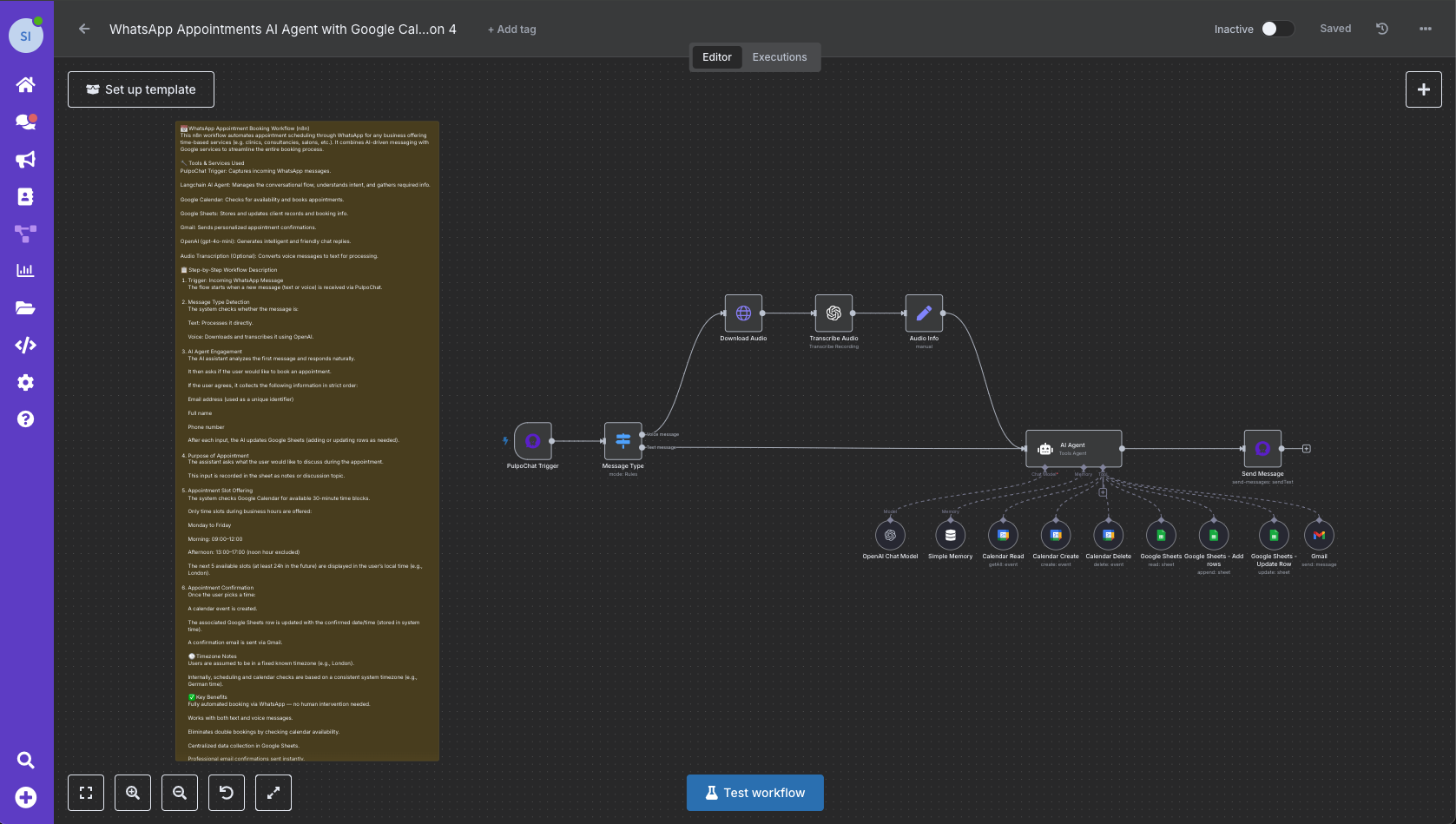Select the Google Sheets read node
Viewport: 1456px width, 824px height.
(x=1162, y=535)
